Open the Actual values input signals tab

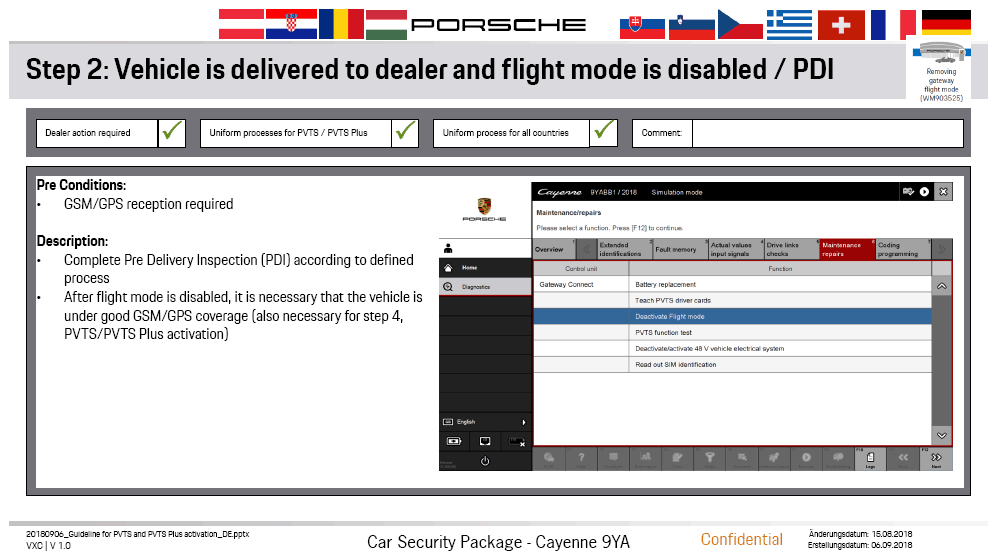[736, 249]
